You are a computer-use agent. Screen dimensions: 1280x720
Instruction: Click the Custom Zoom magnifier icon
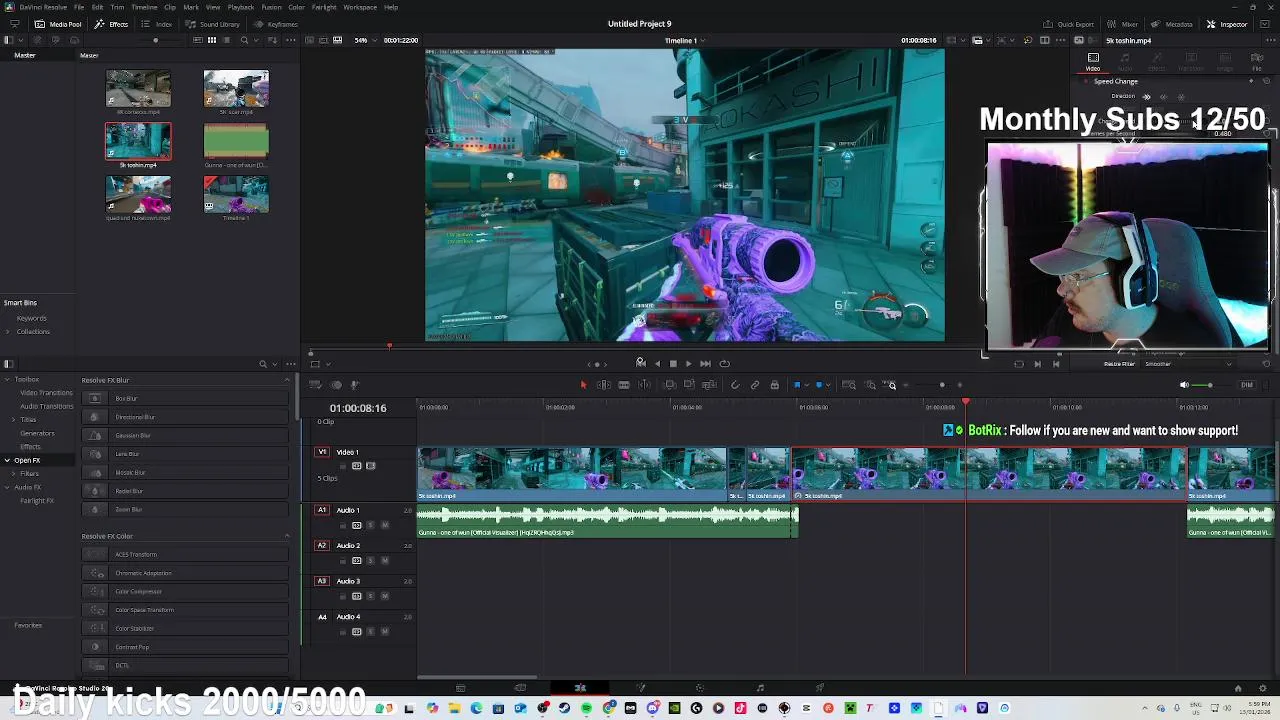(891, 385)
